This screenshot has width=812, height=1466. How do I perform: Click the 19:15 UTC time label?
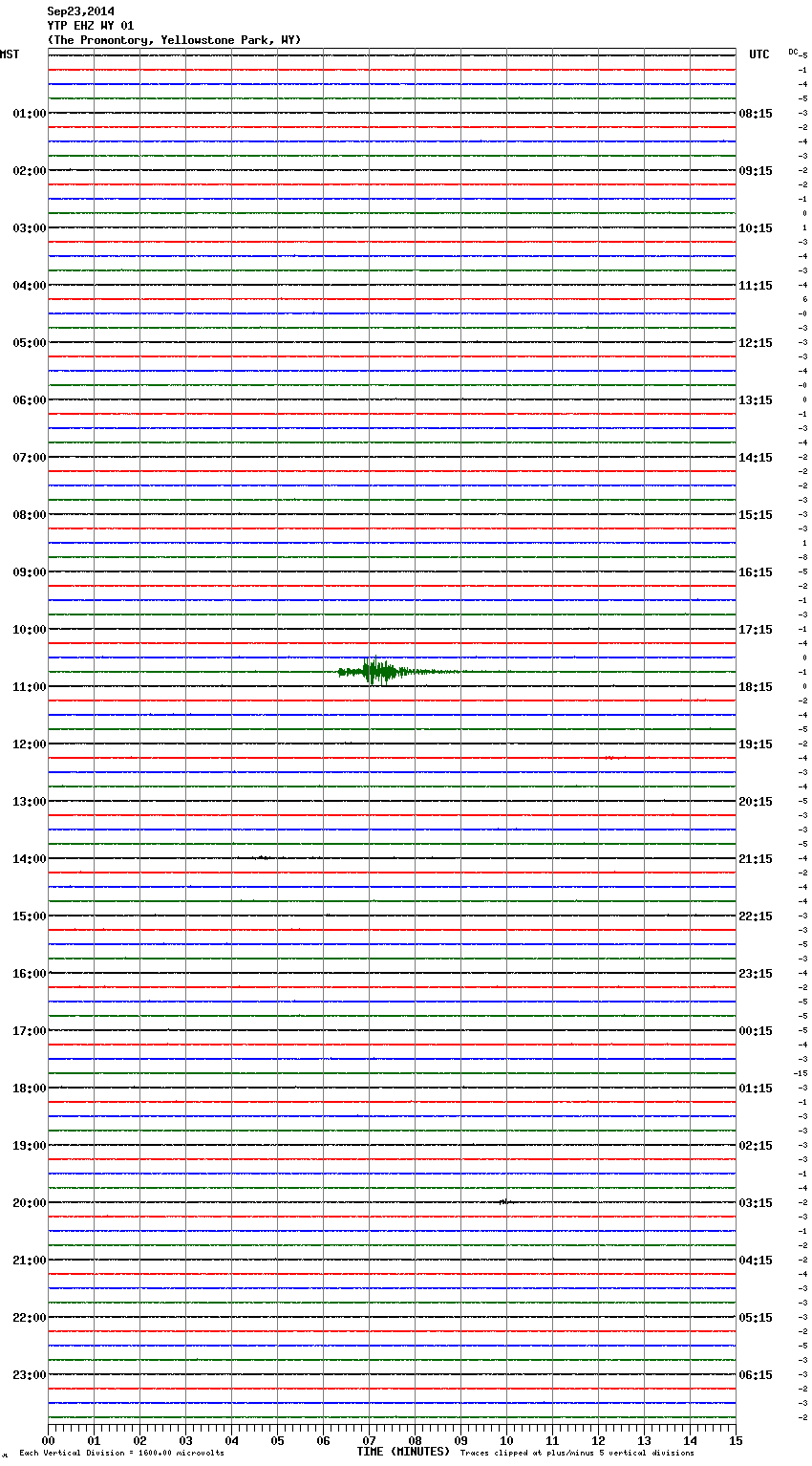[x=756, y=744]
